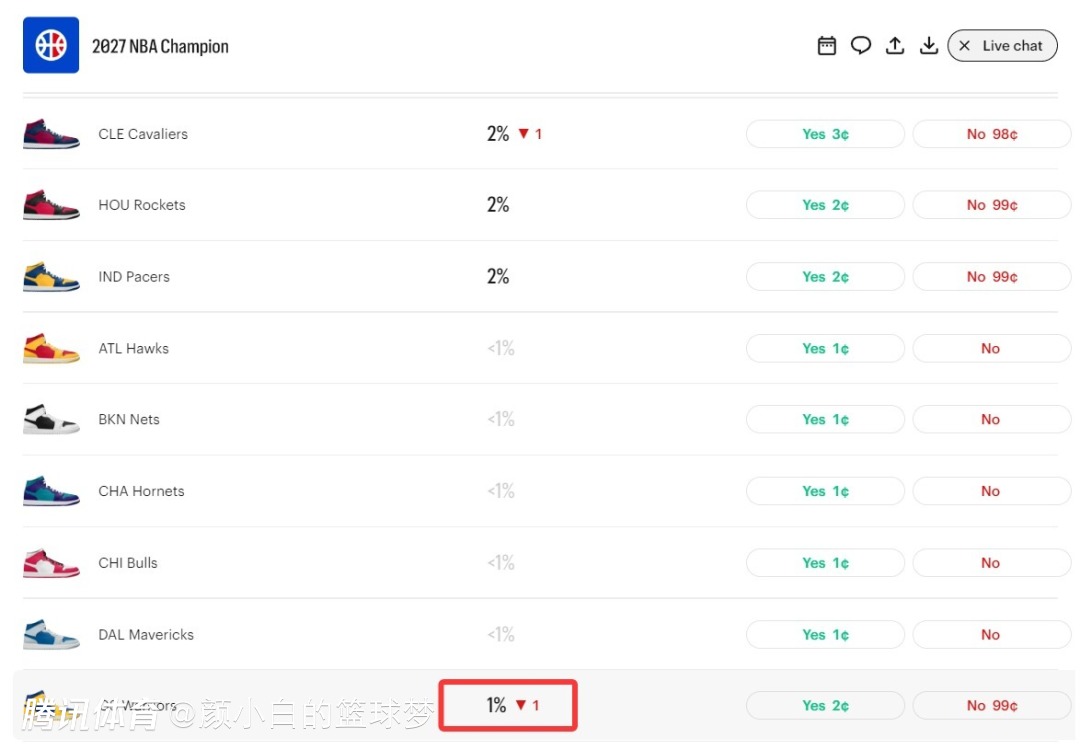Viewport: 1080px width, 750px height.
Task: Buy Yes 1¢ for DAL Mavericks
Action: tap(825, 634)
